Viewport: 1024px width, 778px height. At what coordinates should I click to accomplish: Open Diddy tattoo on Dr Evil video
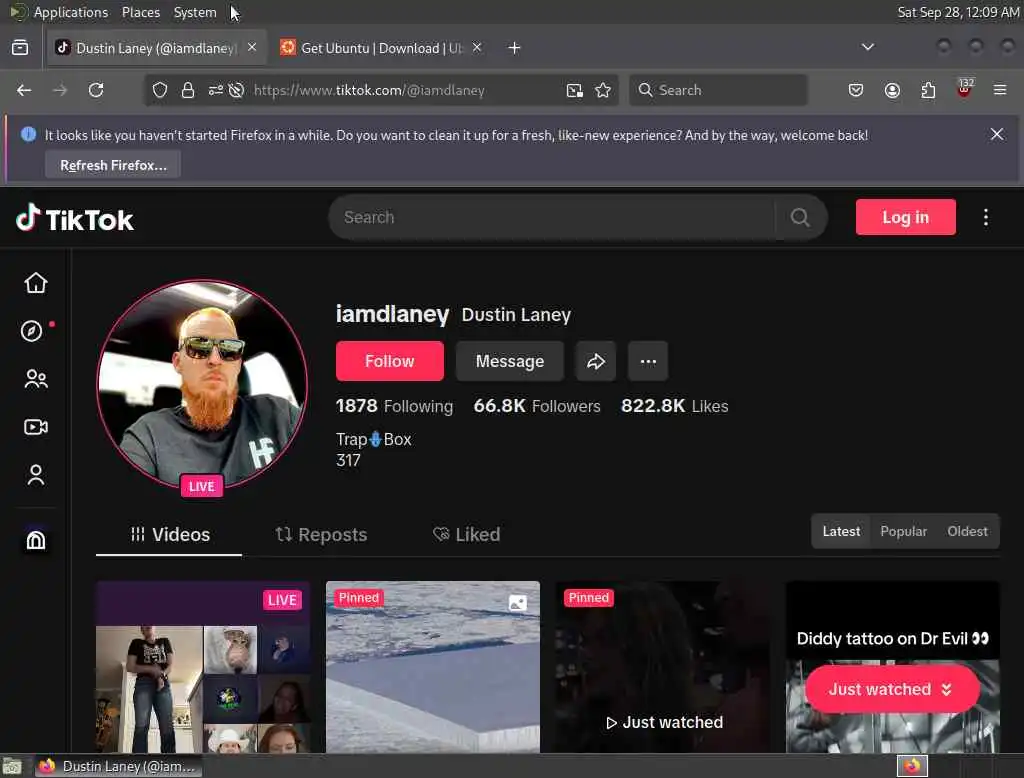pyautogui.click(x=893, y=667)
